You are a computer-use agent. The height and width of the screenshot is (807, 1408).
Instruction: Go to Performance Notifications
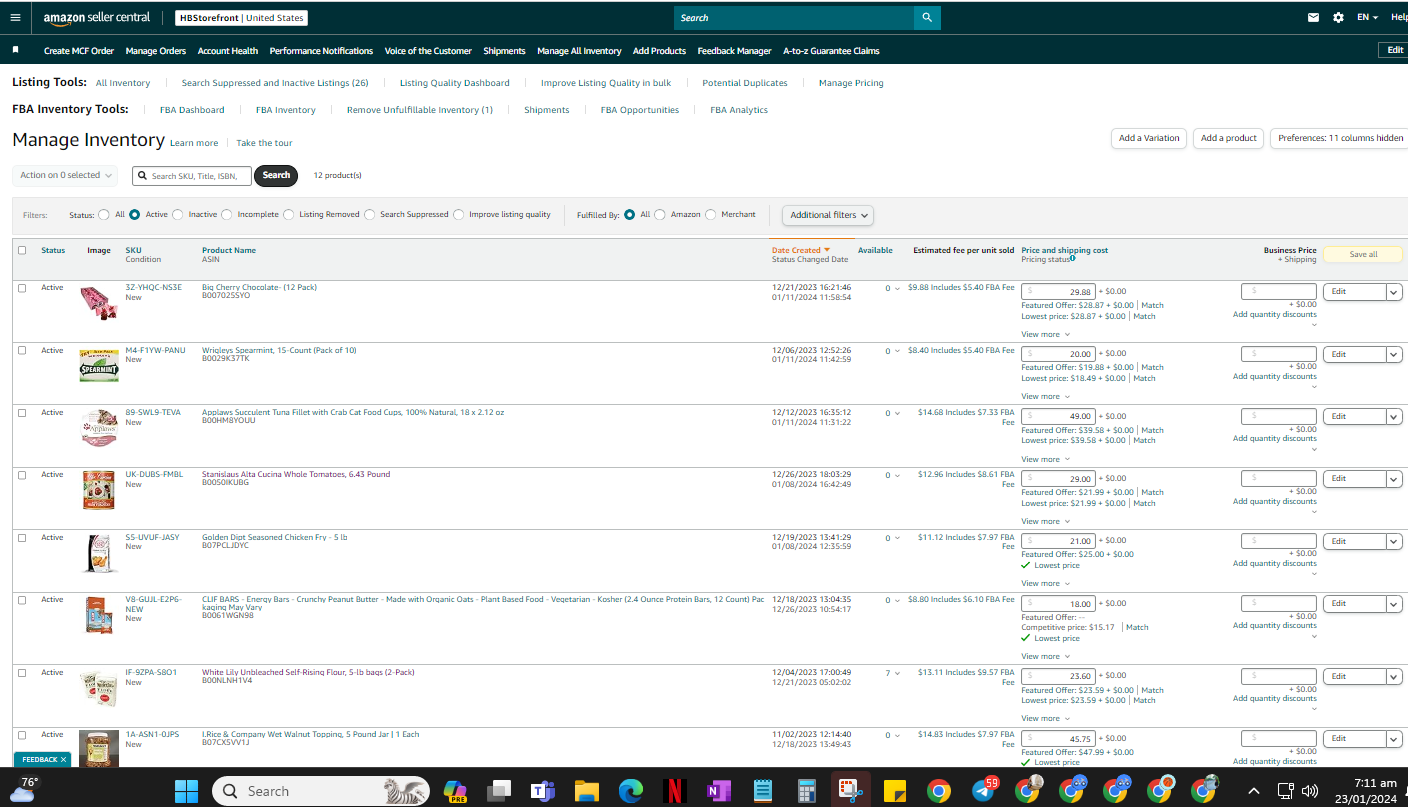pyautogui.click(x=321, y=51)
